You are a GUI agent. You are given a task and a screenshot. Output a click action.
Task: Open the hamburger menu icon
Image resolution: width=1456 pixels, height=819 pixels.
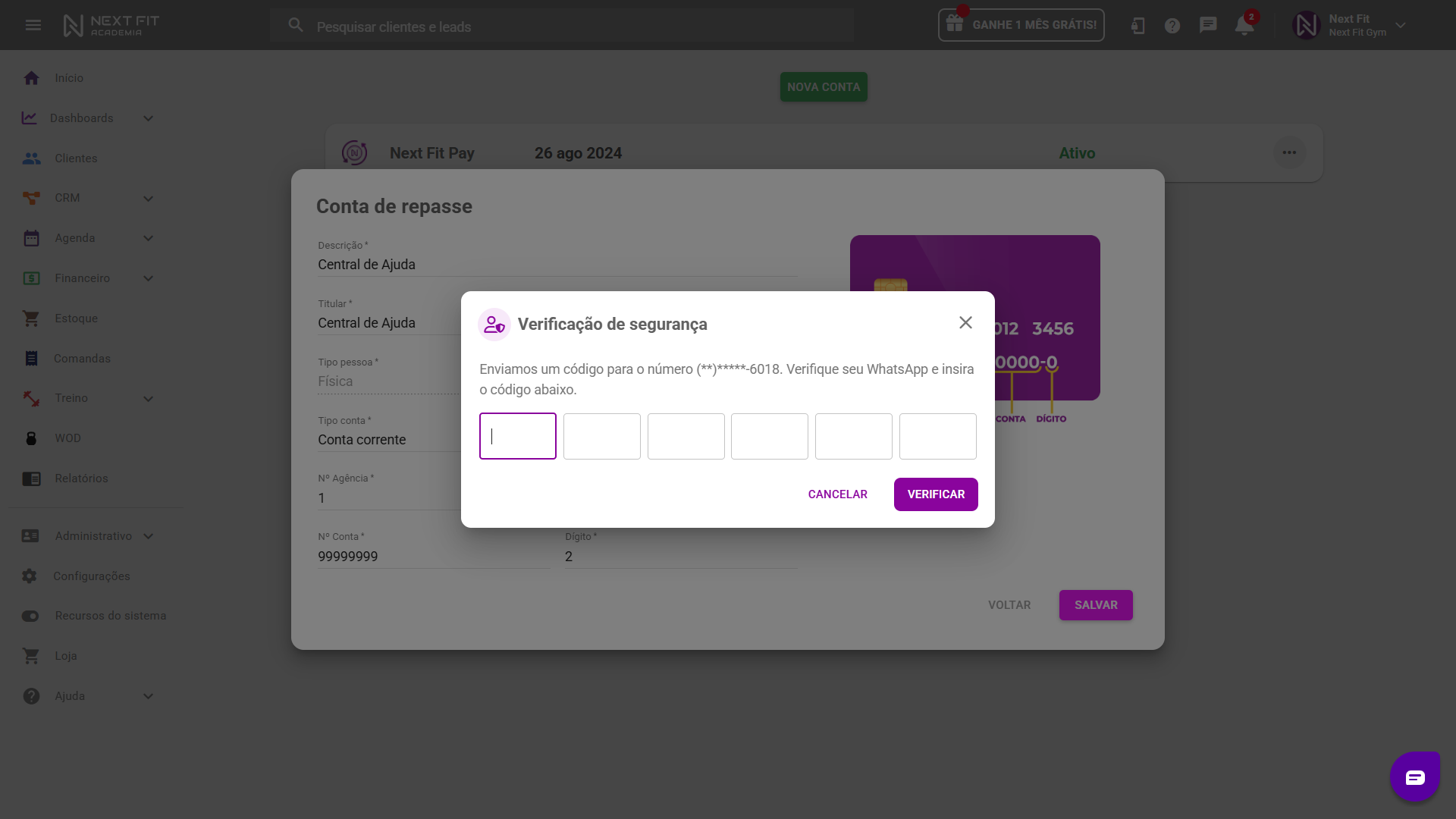(x=33, y=25)
